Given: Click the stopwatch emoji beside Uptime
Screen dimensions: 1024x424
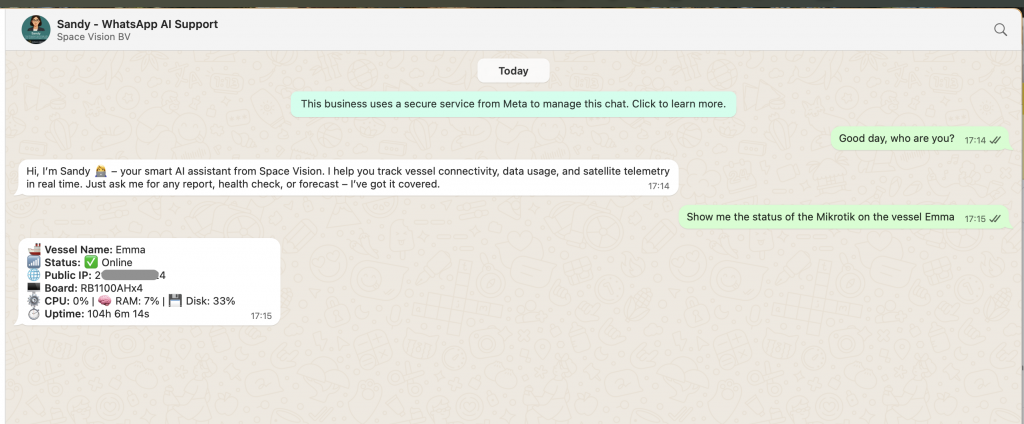Looking at the screenshot, I should (34, 314).
